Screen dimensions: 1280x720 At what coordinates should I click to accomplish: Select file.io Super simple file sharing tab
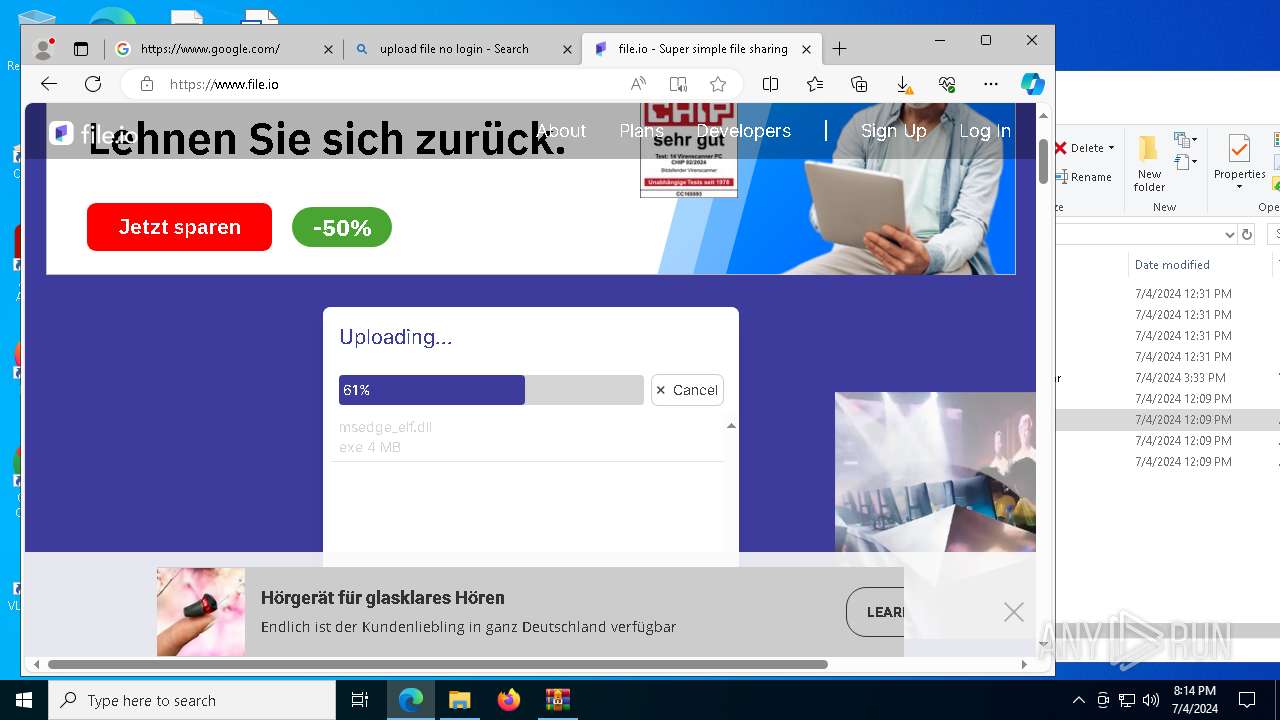(x=703, y=48)
